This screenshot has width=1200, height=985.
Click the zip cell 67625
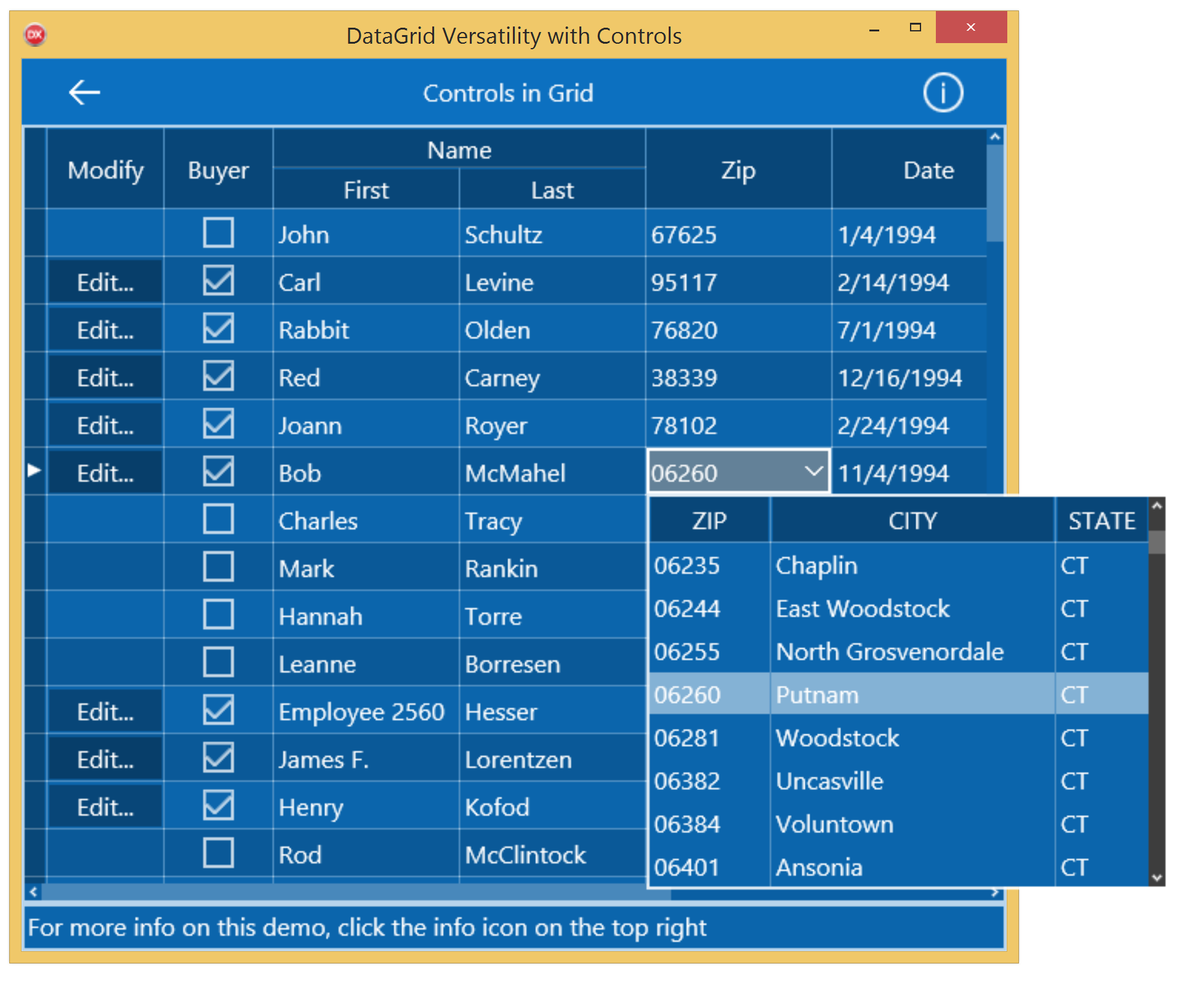[738, 235]
